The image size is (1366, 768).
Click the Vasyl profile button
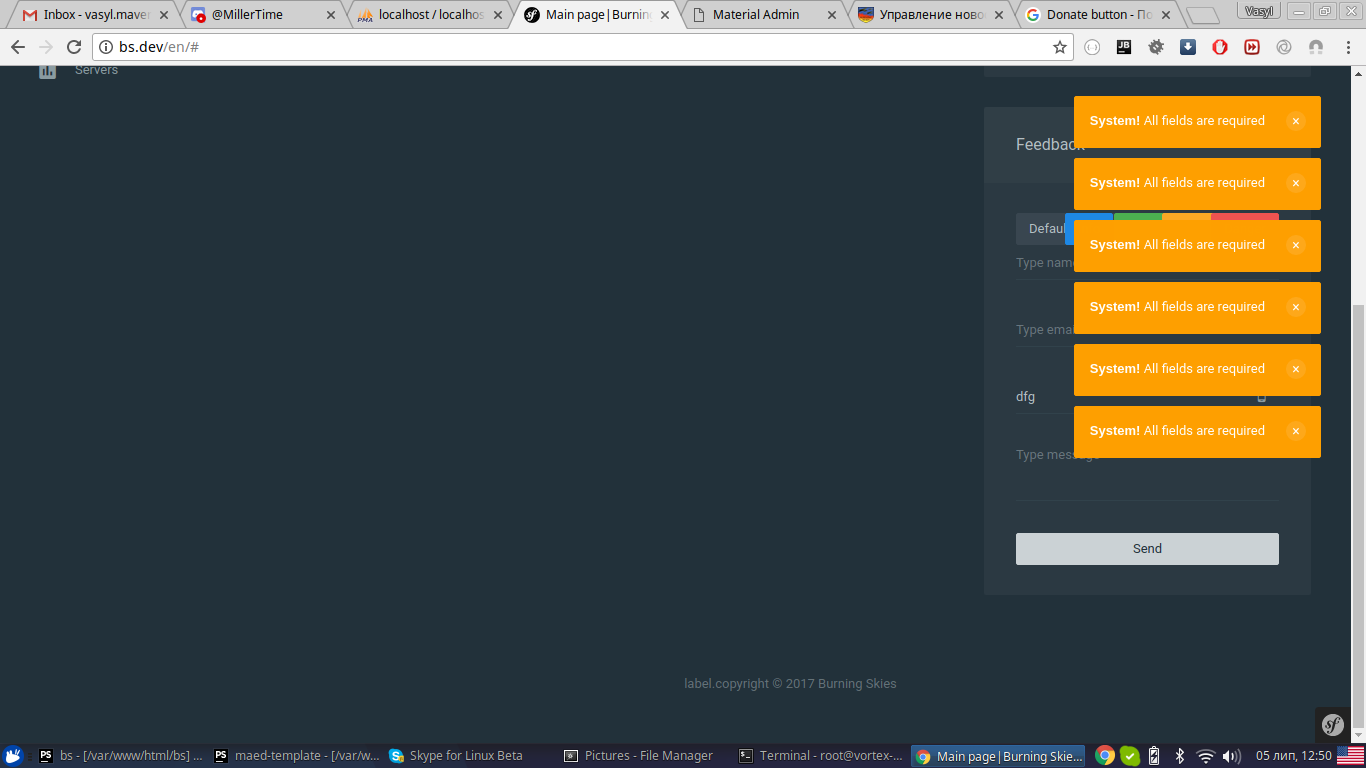coord(1259,11)
